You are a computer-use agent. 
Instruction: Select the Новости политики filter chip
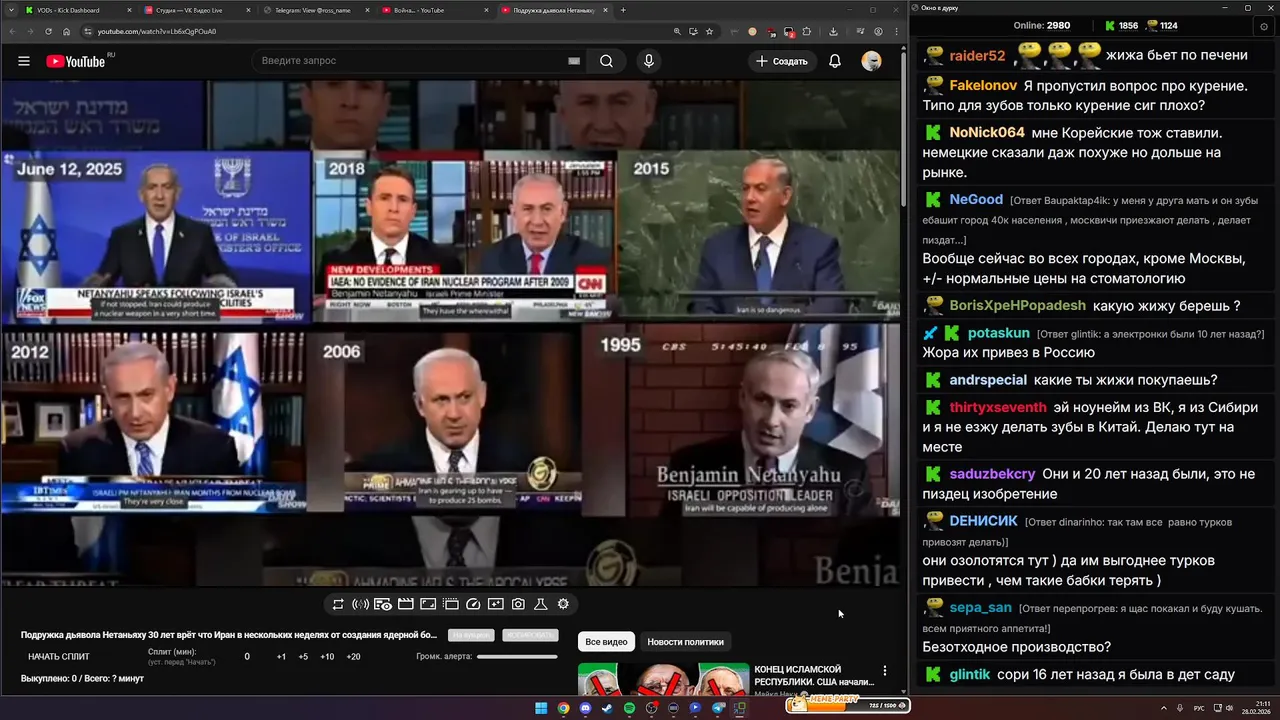coord(685,641)
